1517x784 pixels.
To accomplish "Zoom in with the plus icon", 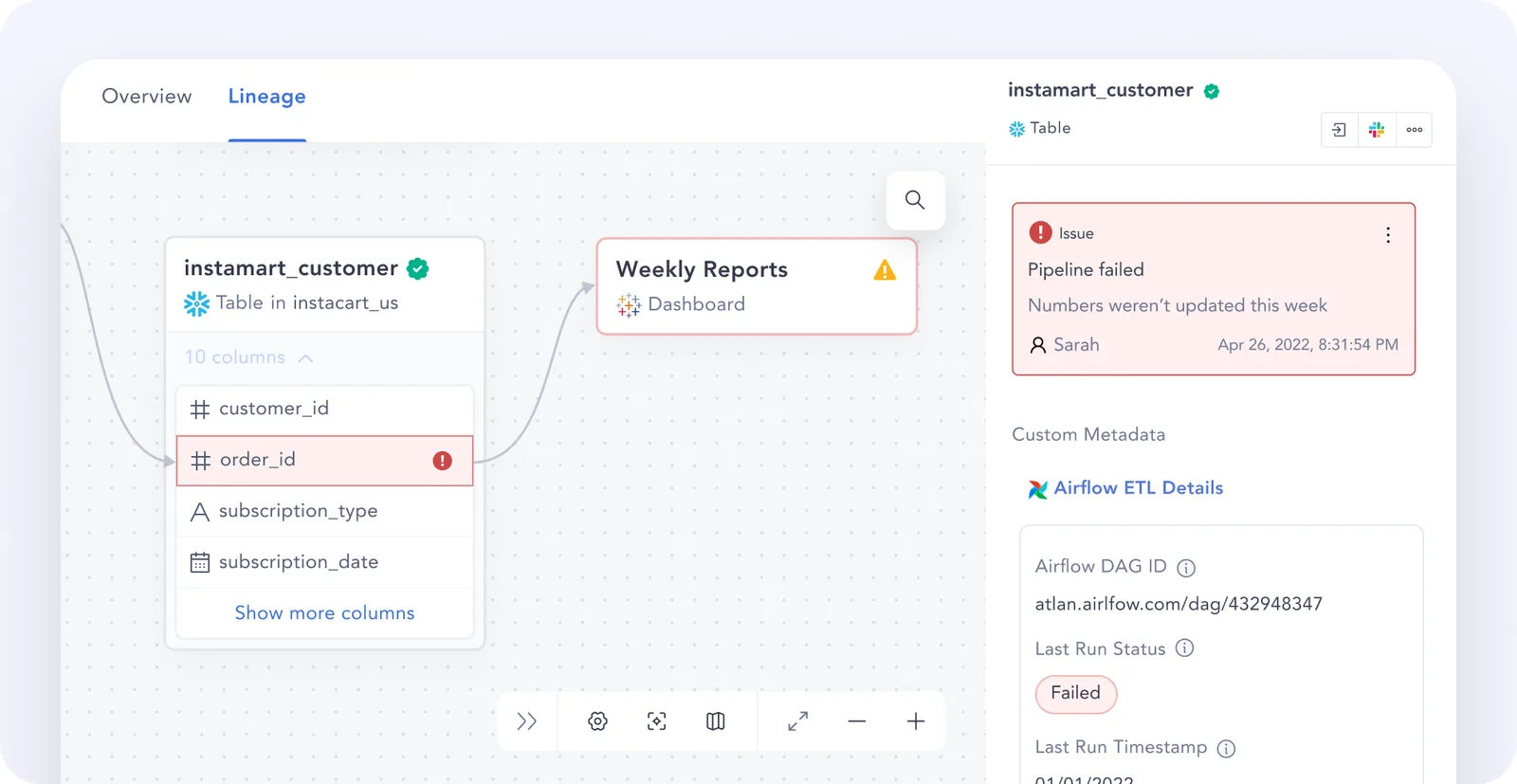I will coord(916,721).
